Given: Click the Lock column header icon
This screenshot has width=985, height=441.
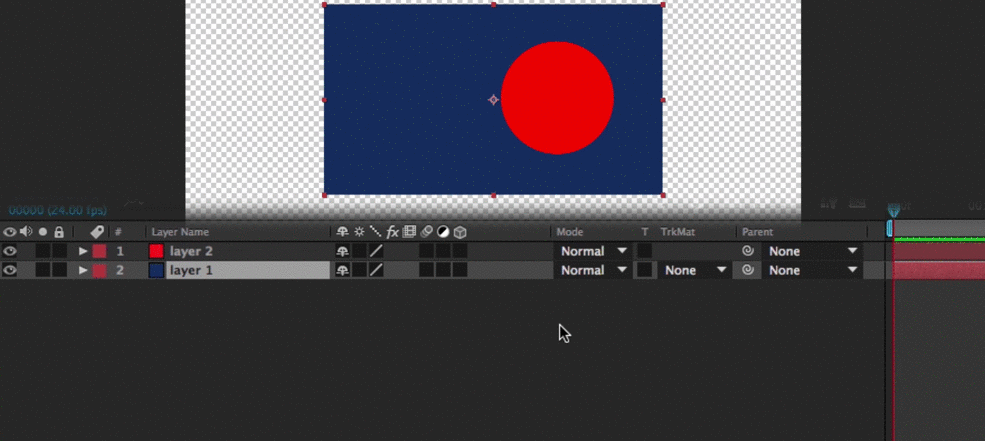Looking at the screenshot, I should pos(59,232).
